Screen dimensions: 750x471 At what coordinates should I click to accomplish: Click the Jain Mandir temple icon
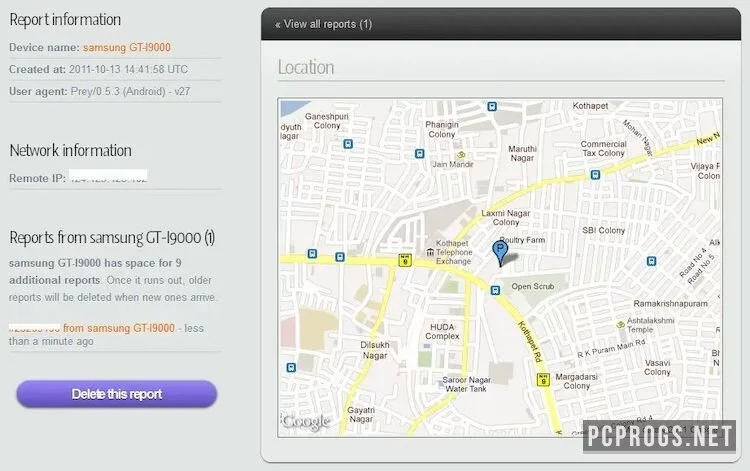[x=462, y=154]
